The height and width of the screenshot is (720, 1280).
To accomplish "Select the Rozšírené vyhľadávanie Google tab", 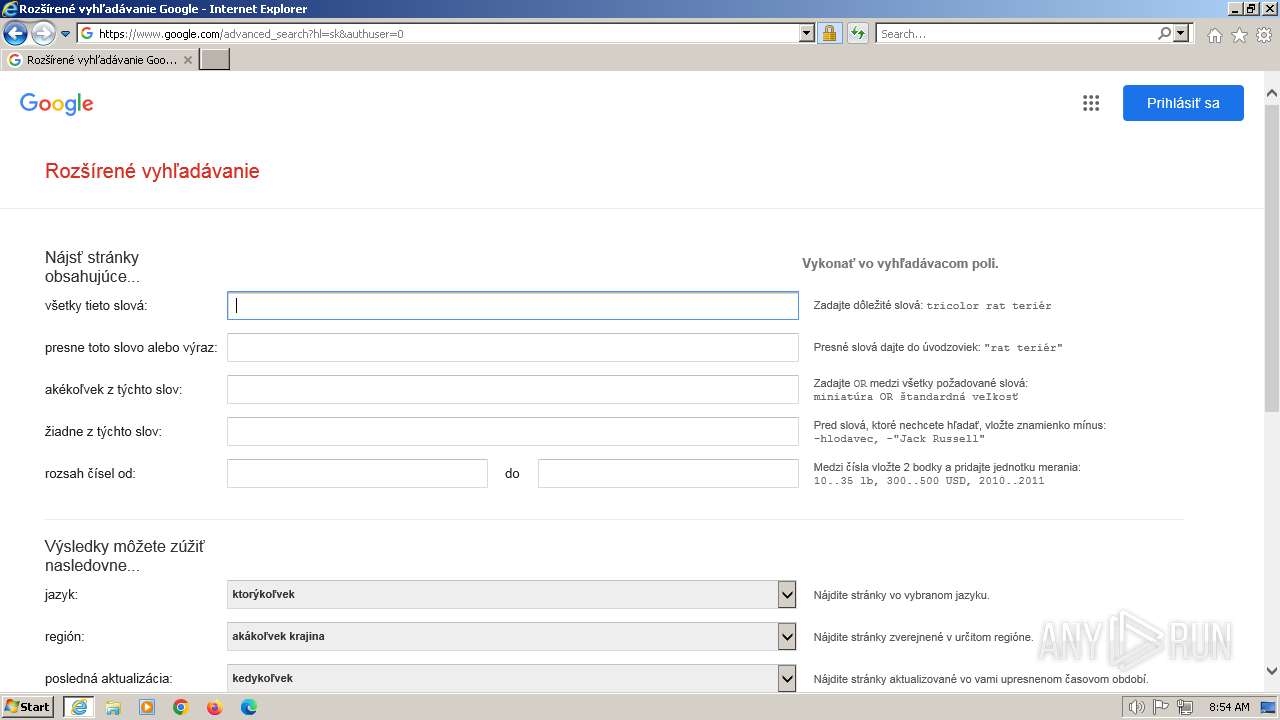I will coord(100,60).
